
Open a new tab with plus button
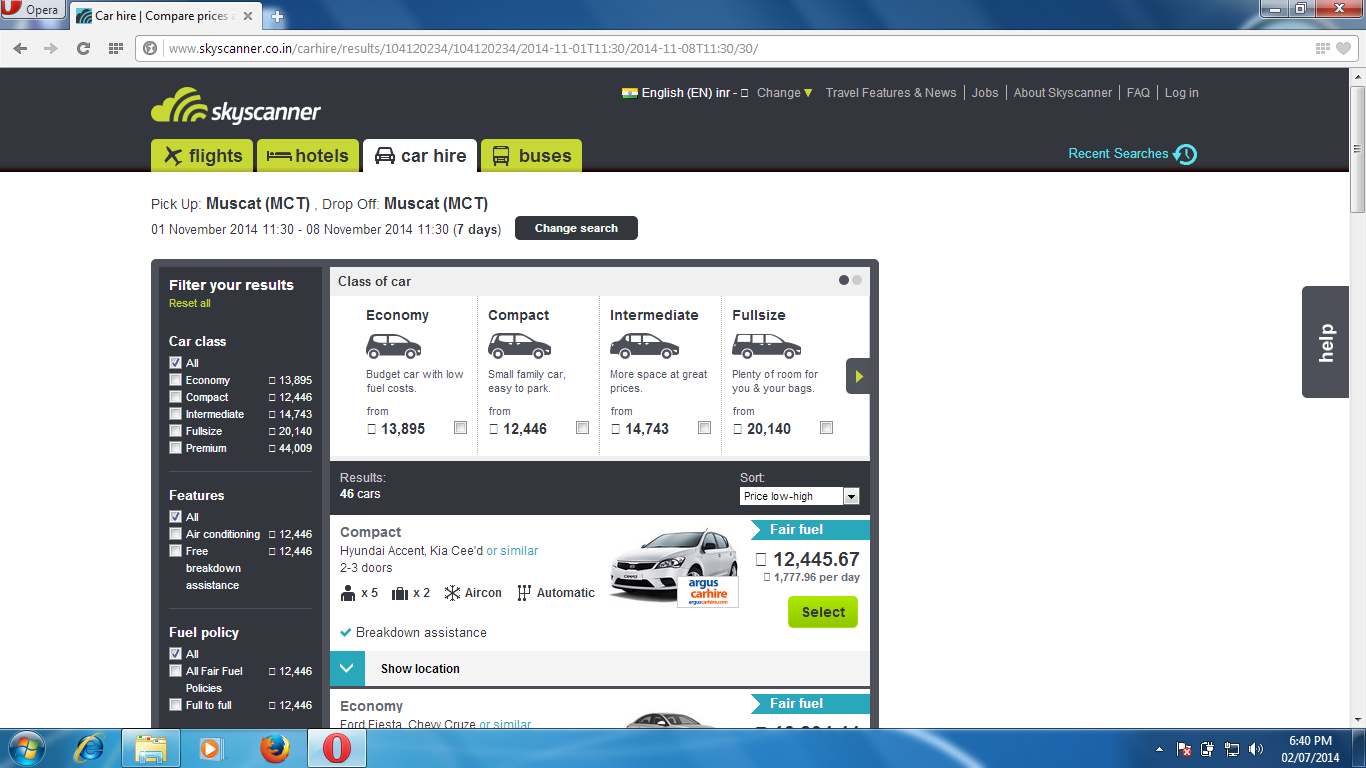pos(277,16)
